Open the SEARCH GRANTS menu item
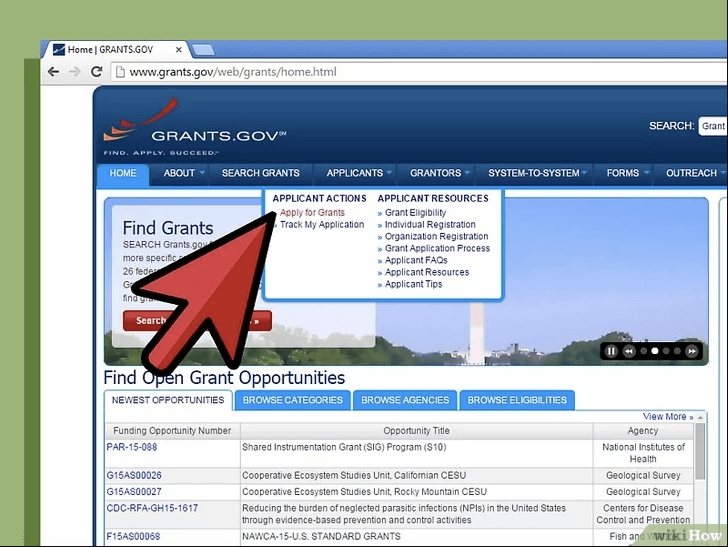 260,173
